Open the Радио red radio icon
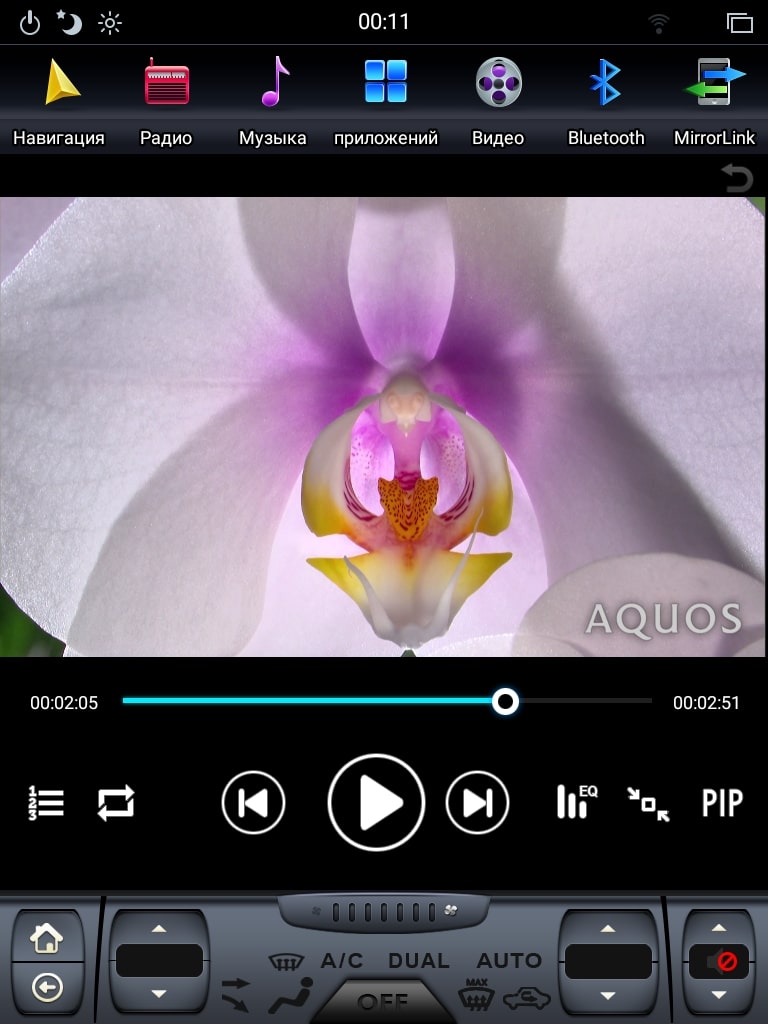 [x=167, y=82]
